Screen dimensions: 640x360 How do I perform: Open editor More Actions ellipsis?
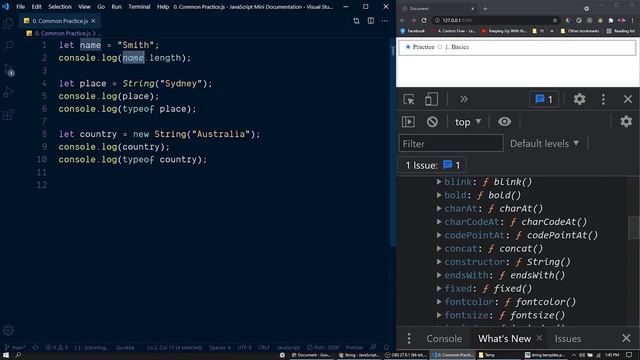tap(384, 21)
